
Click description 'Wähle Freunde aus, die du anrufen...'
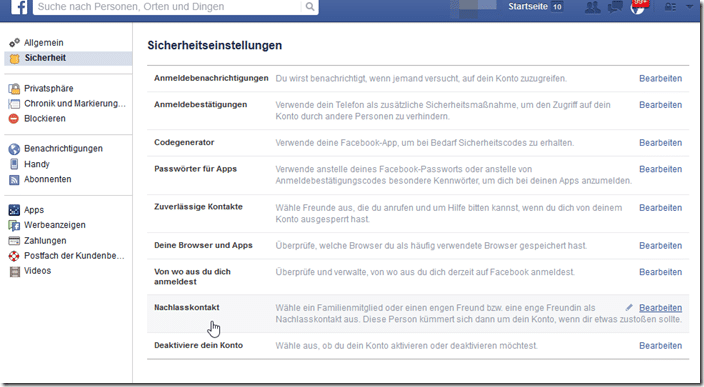pos(449,213)
